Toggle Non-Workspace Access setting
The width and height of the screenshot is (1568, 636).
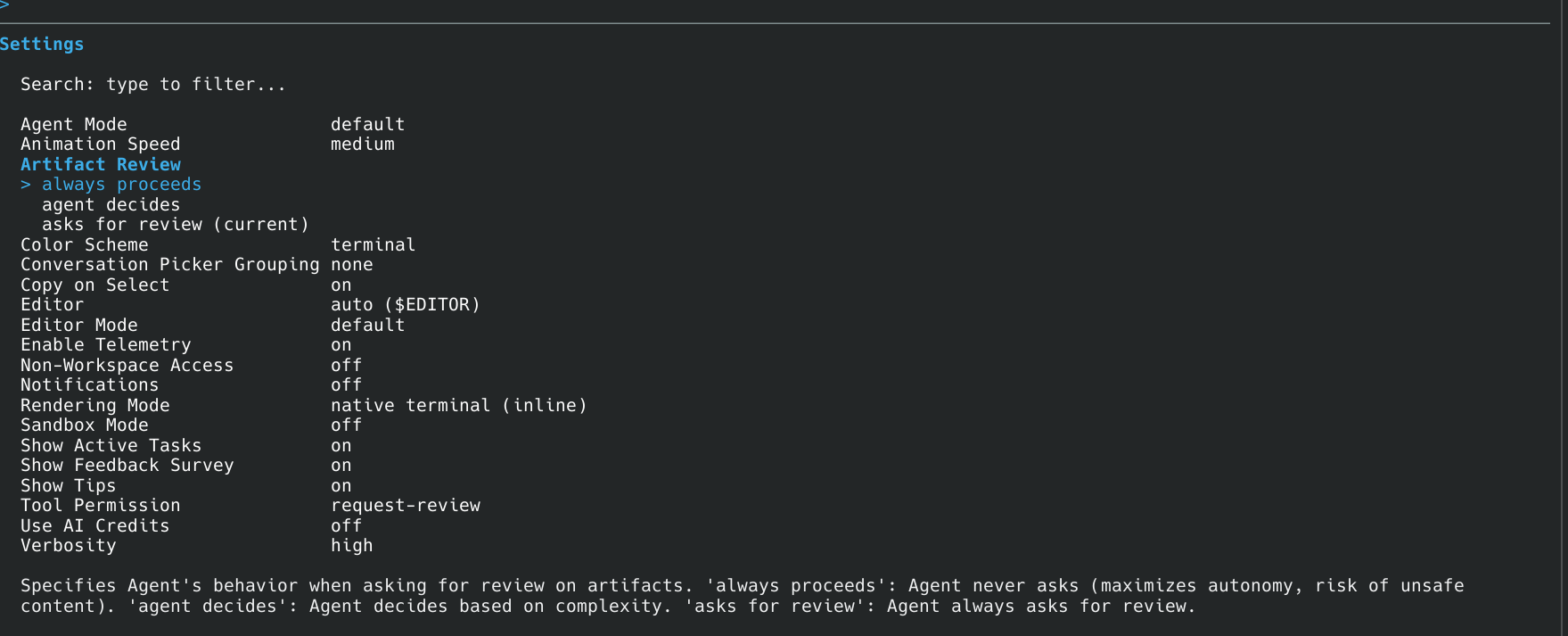[x=192, y=366]
